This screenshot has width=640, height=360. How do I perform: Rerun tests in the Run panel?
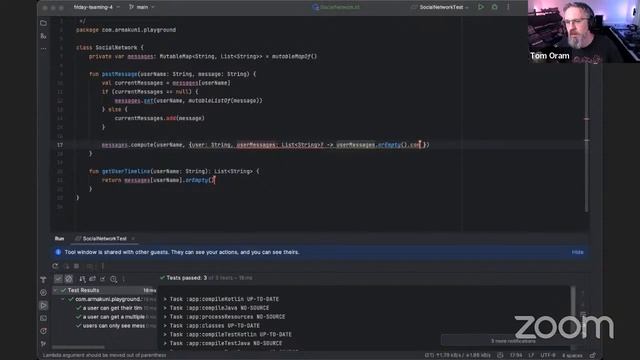coord(55,266)
